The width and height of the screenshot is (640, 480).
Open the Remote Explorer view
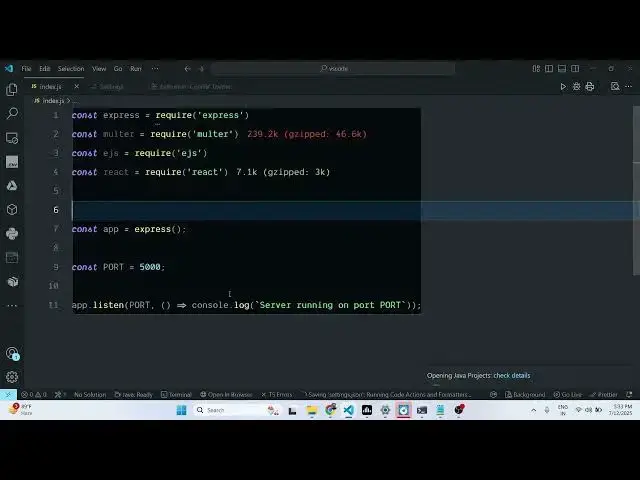pyautogui.click(x=12, y=138)
